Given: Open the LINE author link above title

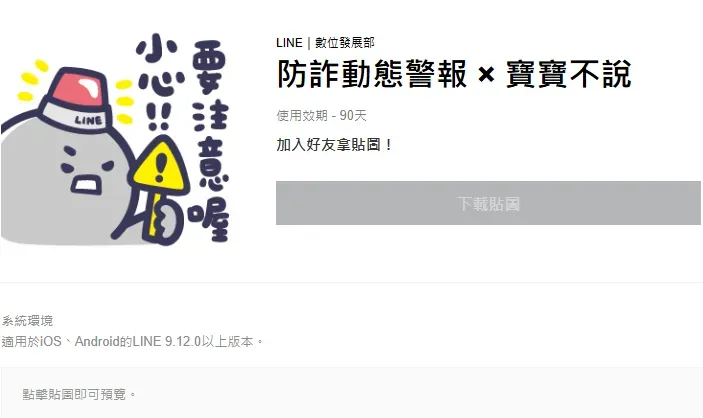Looking at the screenshot, I should 289,43.
